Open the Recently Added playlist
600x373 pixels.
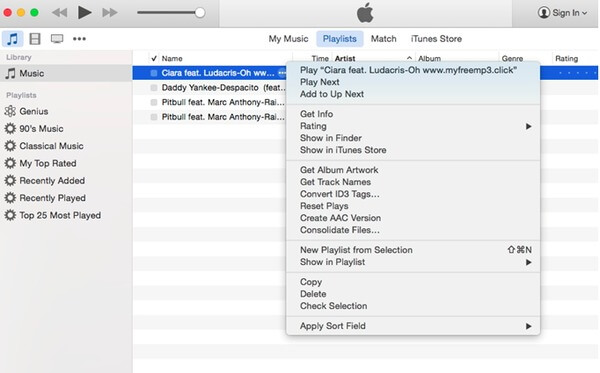click(x=52, y=181)
